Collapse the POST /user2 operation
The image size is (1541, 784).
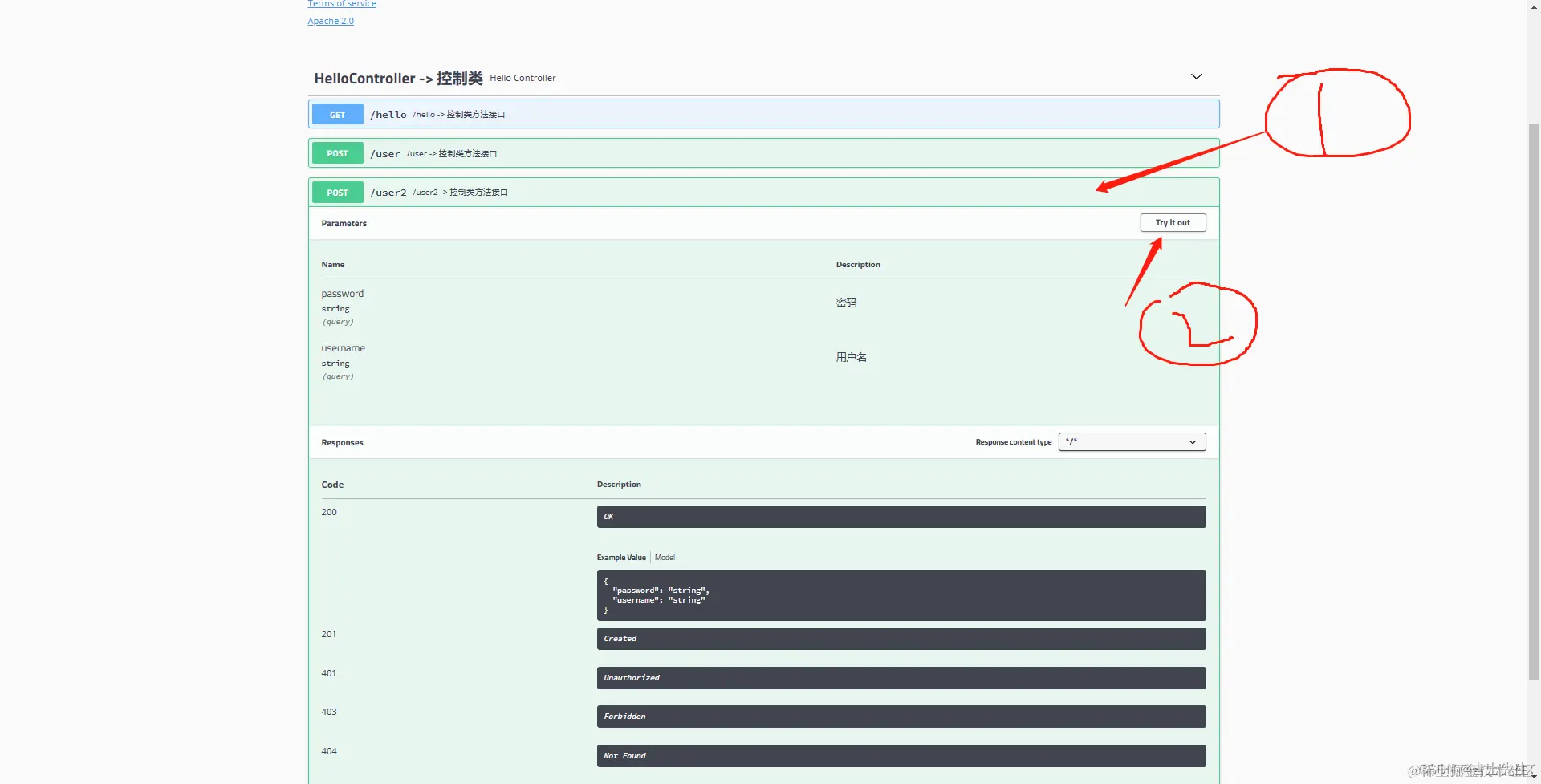[763, 193]
